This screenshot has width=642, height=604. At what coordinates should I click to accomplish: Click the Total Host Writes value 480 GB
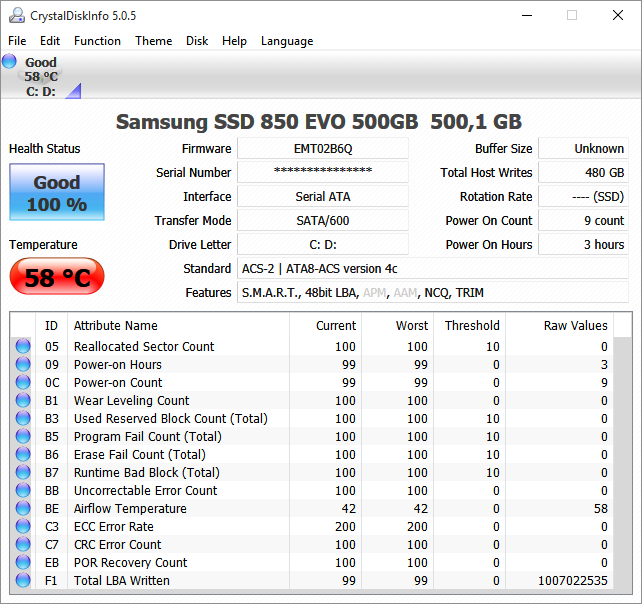click(583, 172)
